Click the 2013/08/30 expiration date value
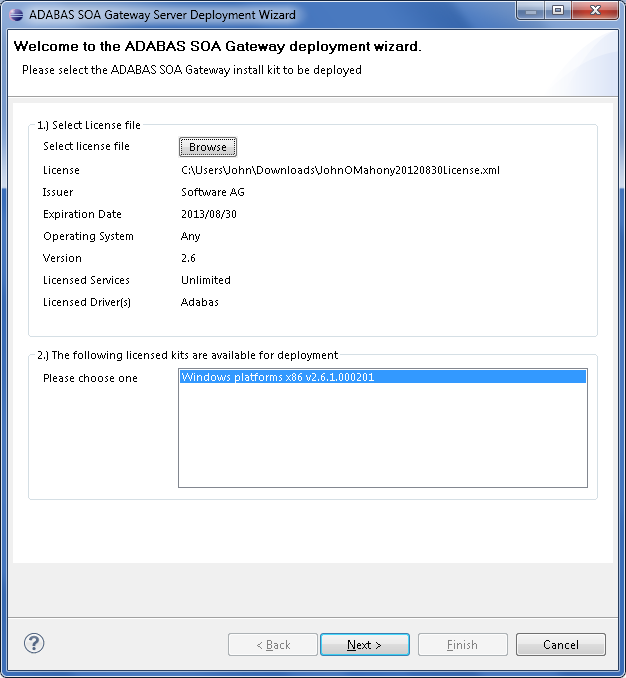626x678 pixels. [209, 214]
